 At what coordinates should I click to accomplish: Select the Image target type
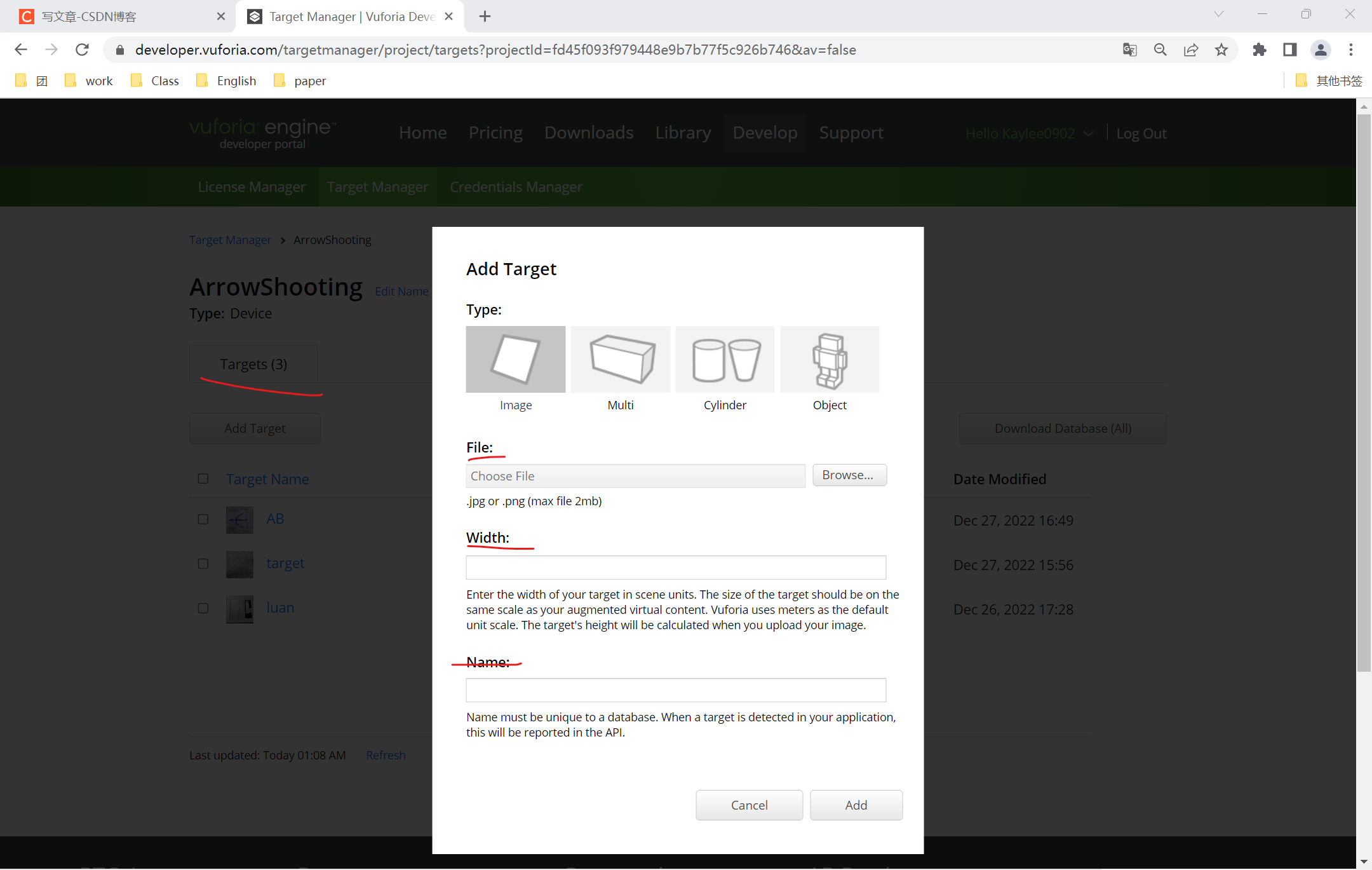(515, 359)
